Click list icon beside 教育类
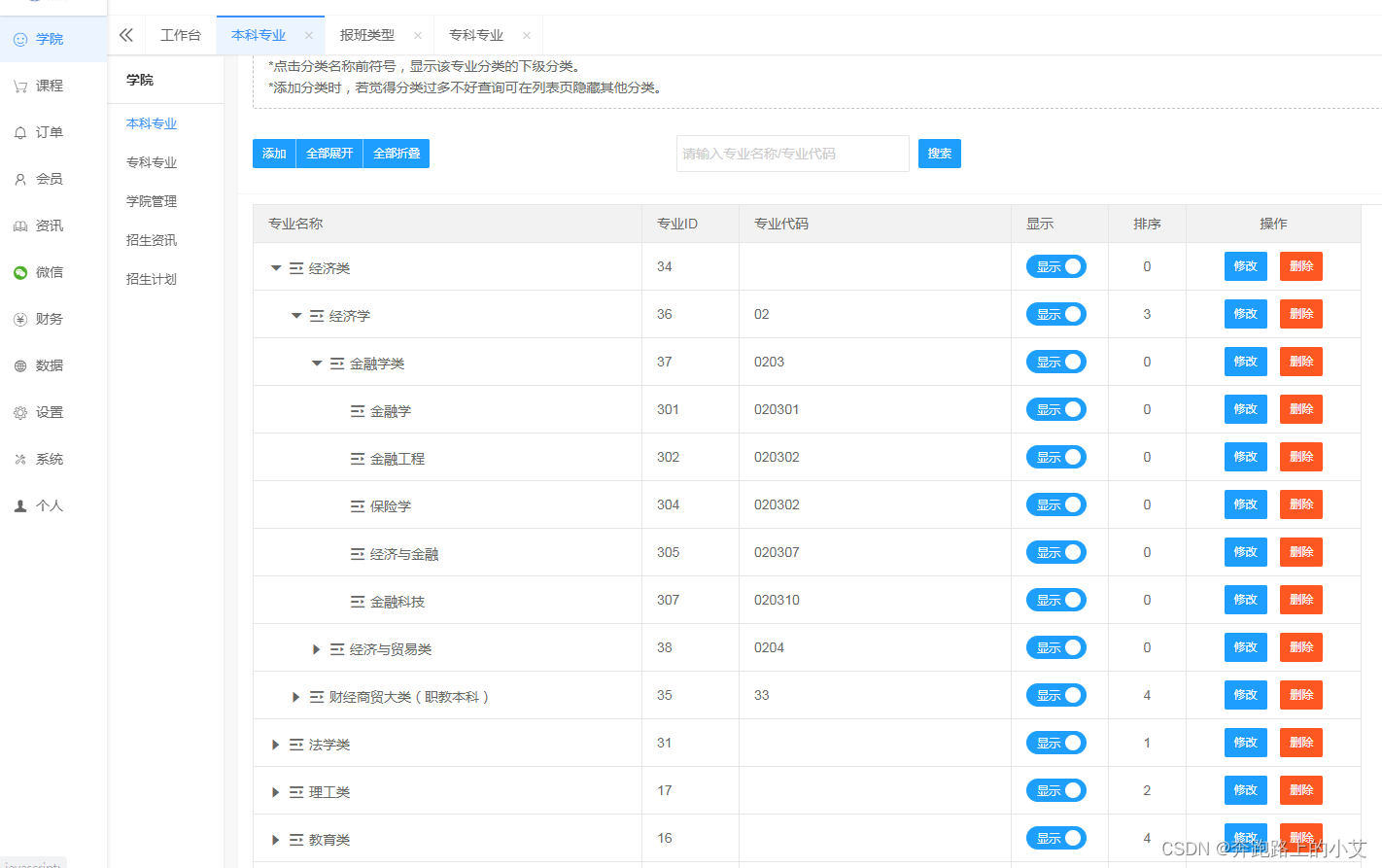This screenshot has height=868, width=1382. pos(296,840)
